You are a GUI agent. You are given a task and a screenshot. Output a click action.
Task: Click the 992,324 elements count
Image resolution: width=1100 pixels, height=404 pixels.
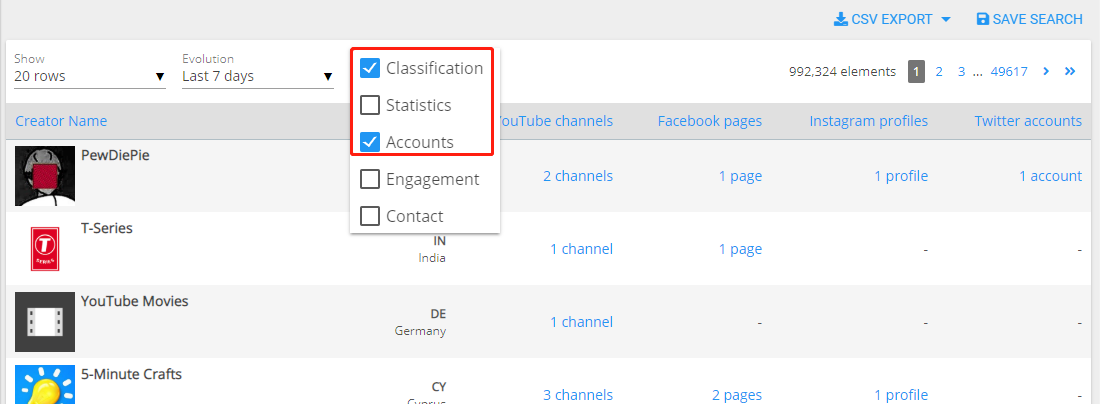click(x=843, y=72)
